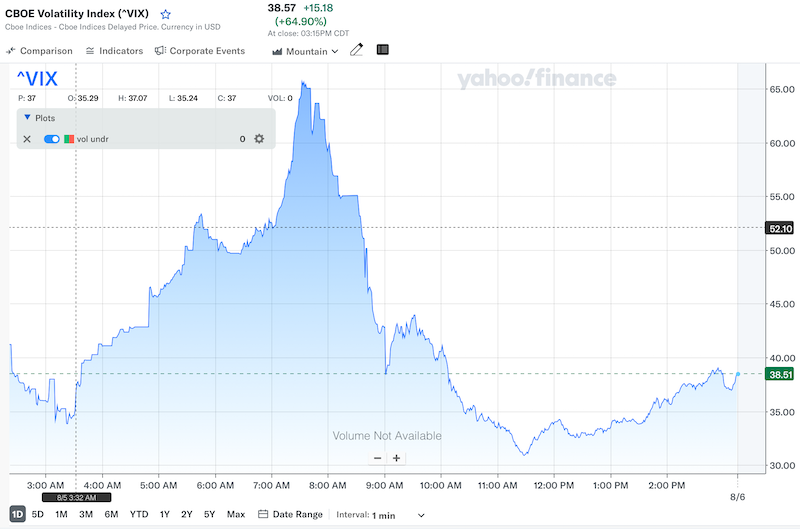Click the 12:00 PM time axis label
This screenshot has height=529, width=800.
[554, 486]
